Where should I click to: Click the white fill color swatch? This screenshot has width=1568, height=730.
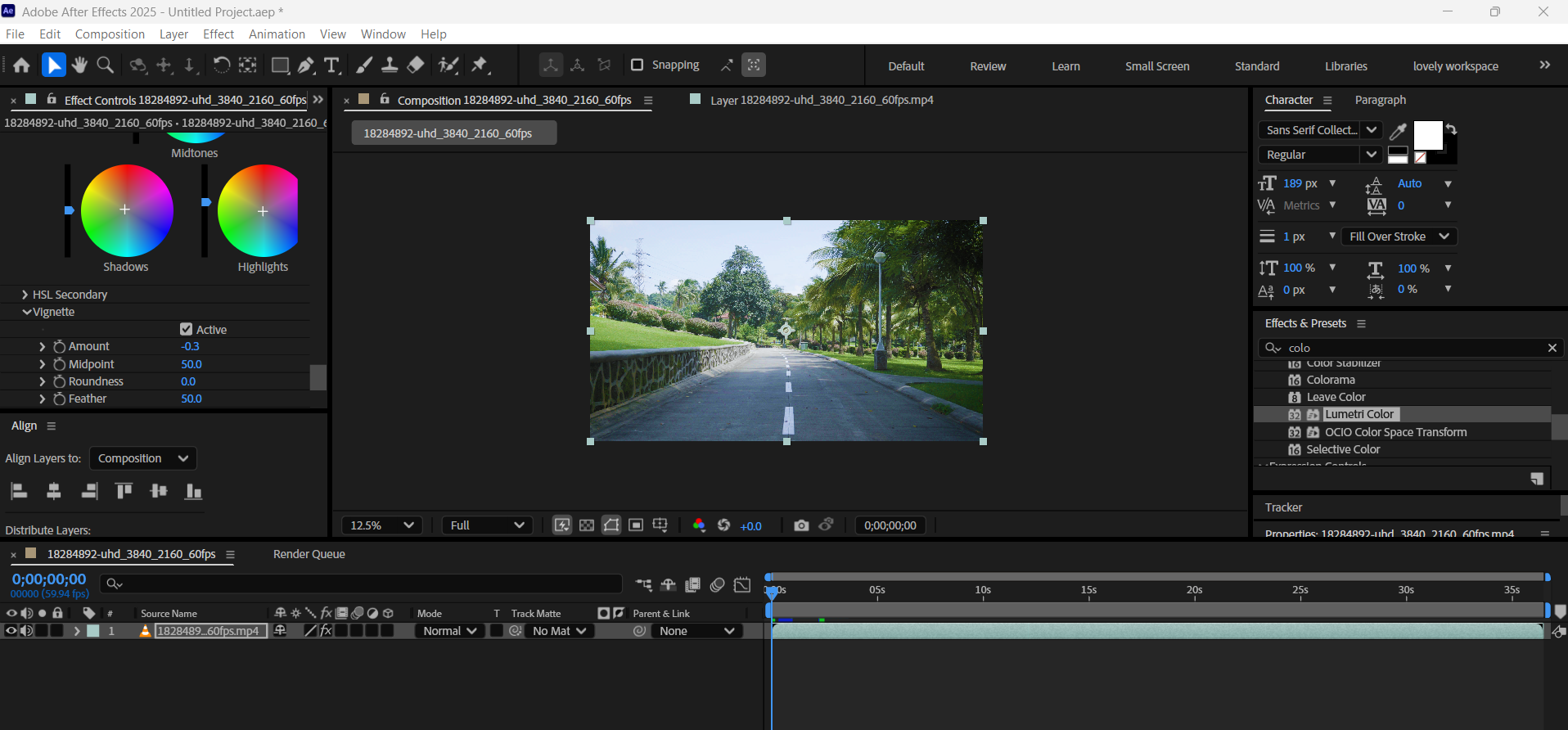point(1428,135)
